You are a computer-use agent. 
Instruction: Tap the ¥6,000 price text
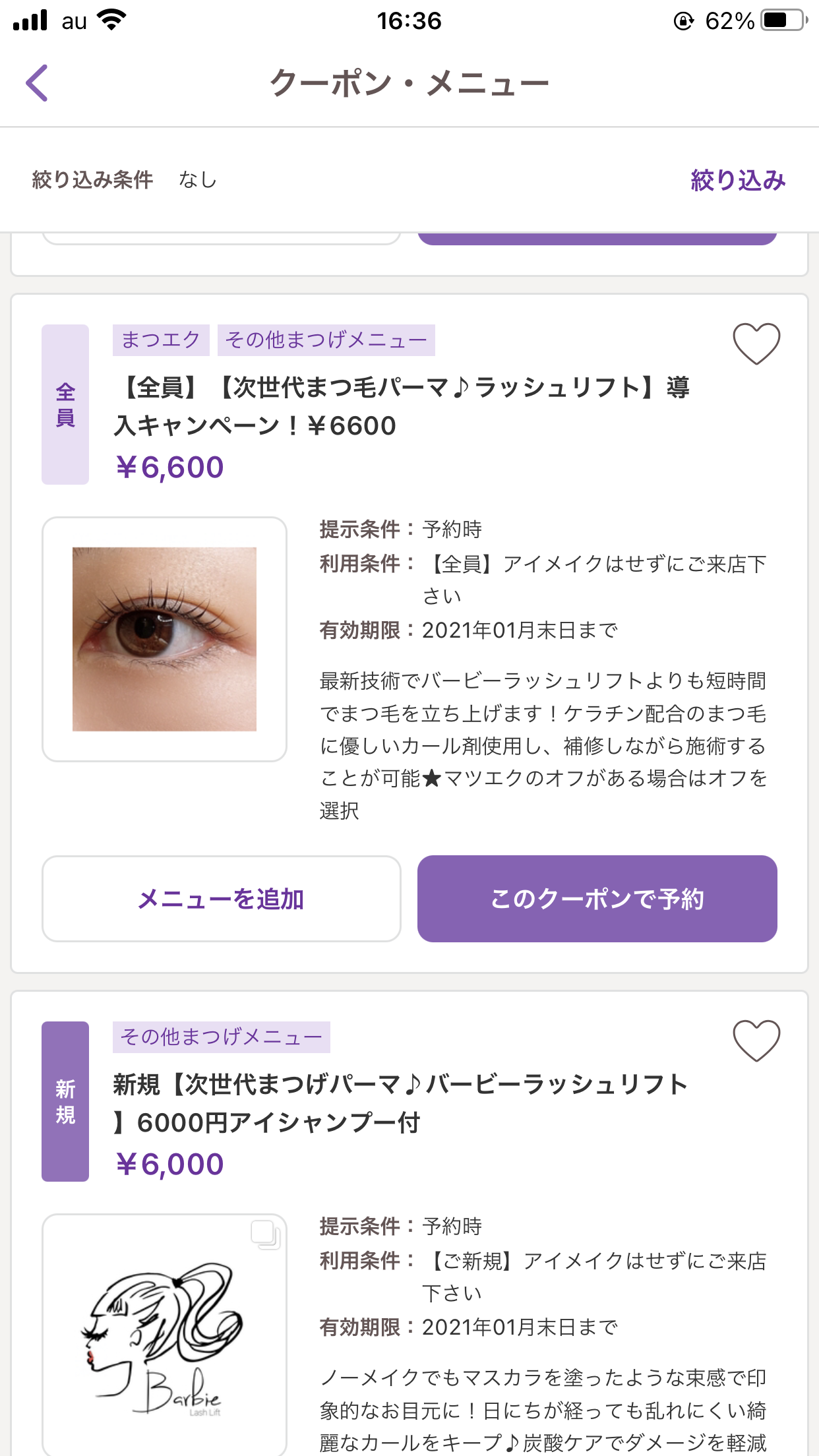click(x=170, y=1165)
